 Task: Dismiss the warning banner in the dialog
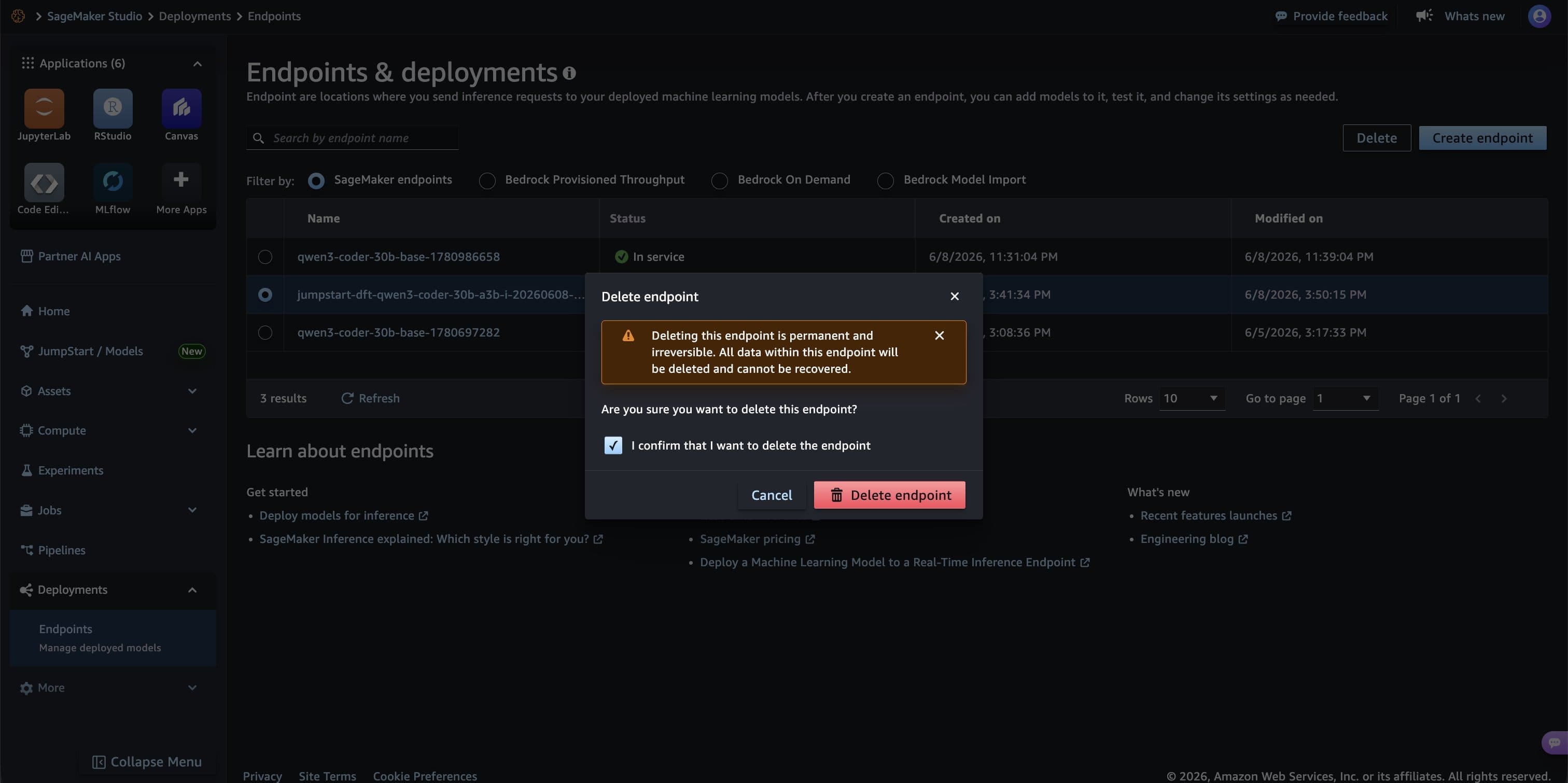[x=939, y=335]
